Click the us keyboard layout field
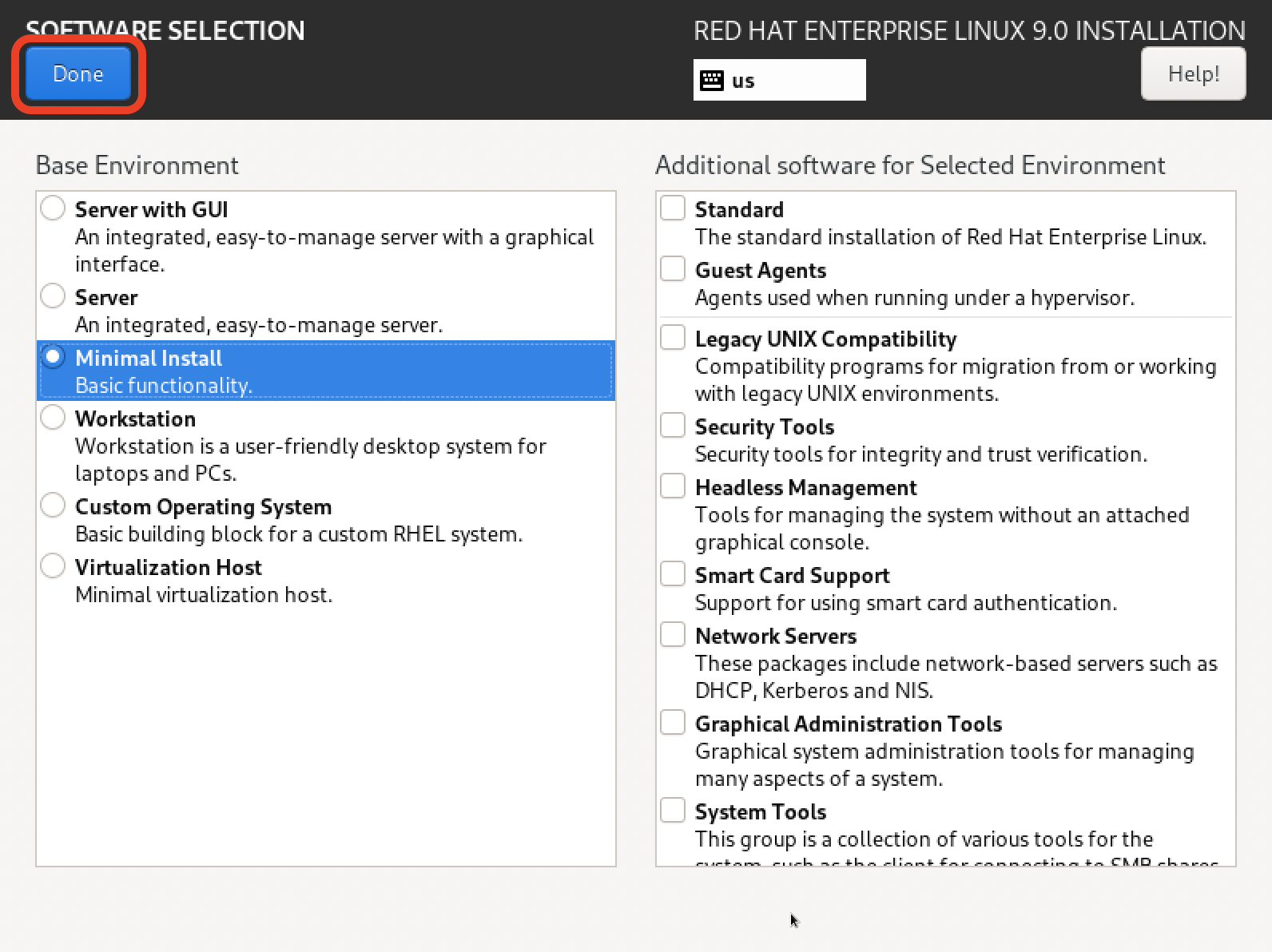This screenshot has width=1272, height=952. point(779,80)
